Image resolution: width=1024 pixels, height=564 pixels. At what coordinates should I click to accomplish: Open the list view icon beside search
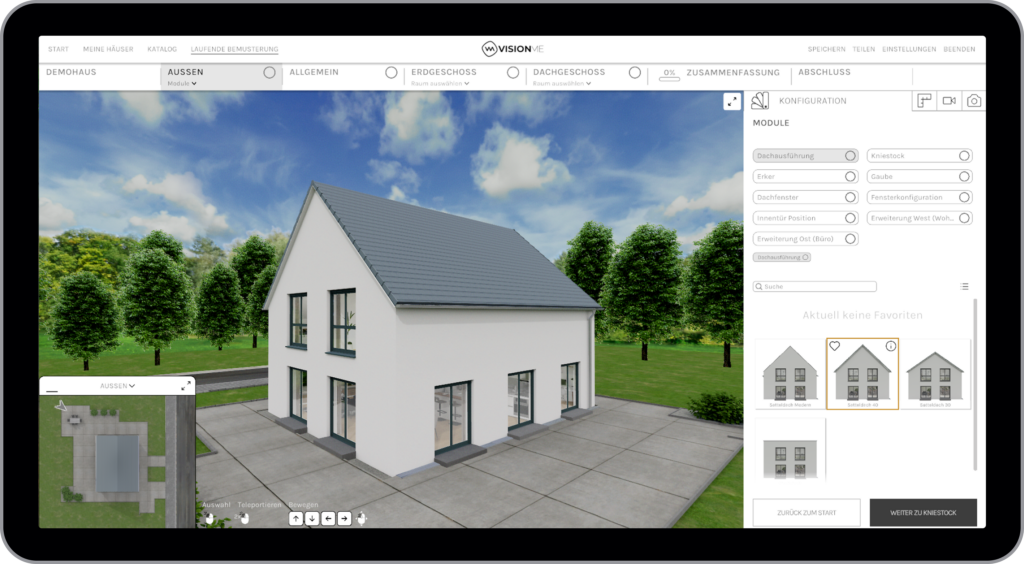[x=964, y=286]
